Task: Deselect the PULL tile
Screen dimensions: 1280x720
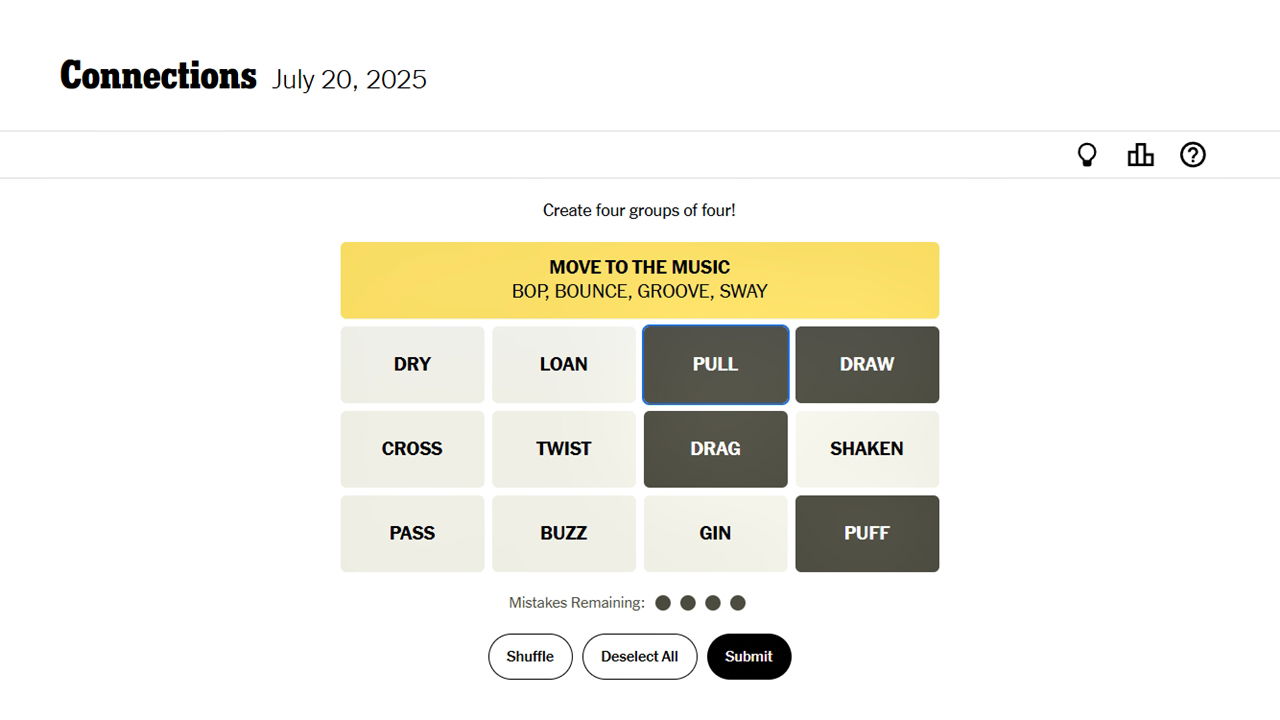Action: [715, 364]
